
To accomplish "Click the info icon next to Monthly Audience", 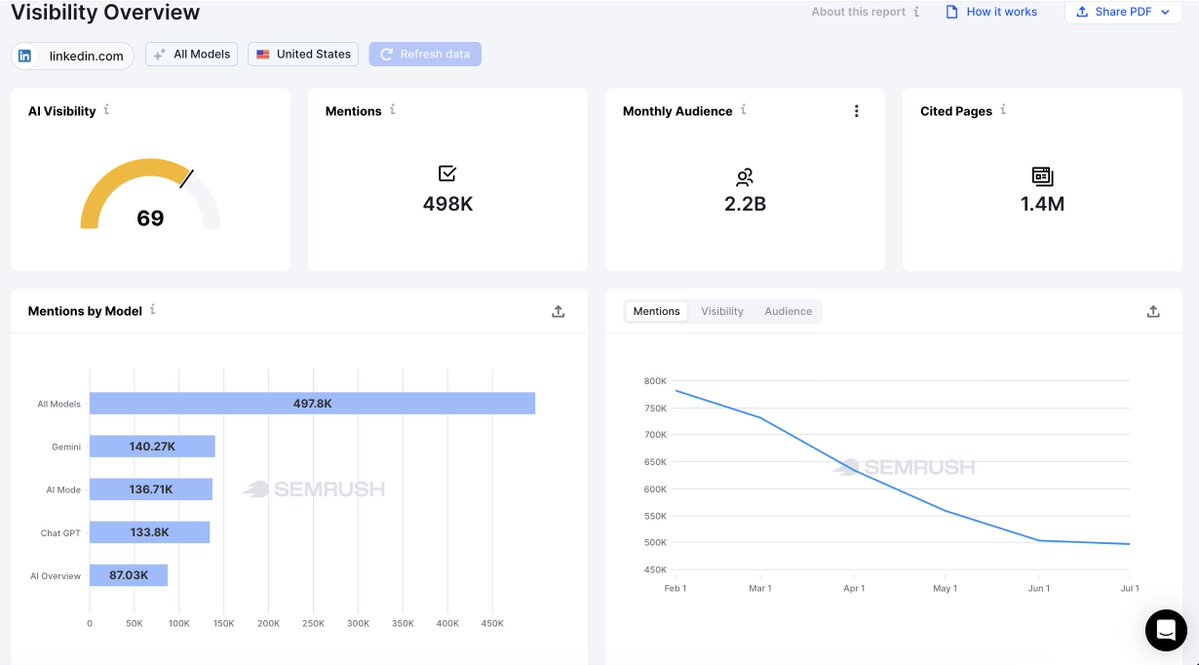I will tap(743, 110).
